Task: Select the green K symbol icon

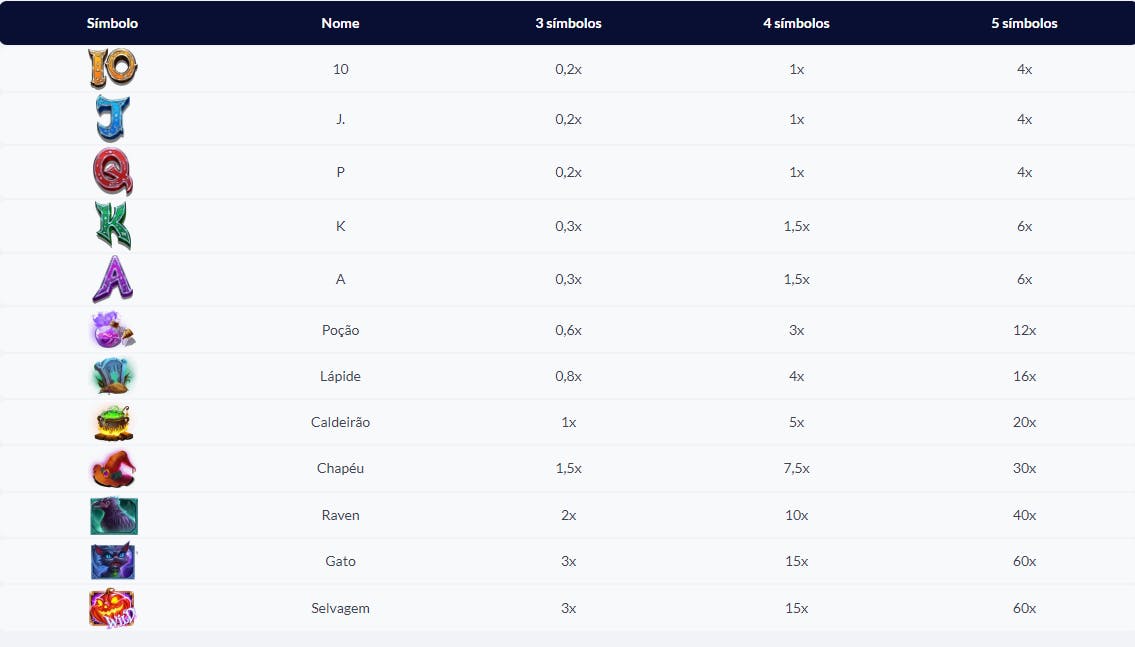Action: pos(113,225)
